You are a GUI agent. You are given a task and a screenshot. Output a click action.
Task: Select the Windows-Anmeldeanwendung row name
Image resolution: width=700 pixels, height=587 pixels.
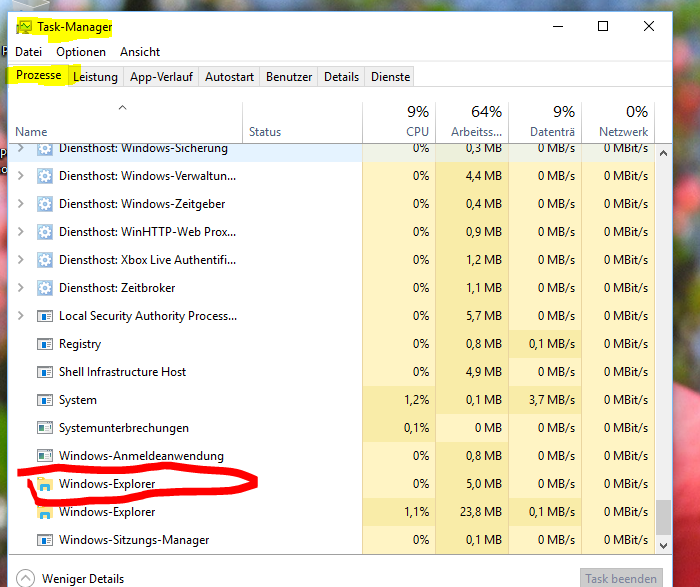click(x=141, y=456)
